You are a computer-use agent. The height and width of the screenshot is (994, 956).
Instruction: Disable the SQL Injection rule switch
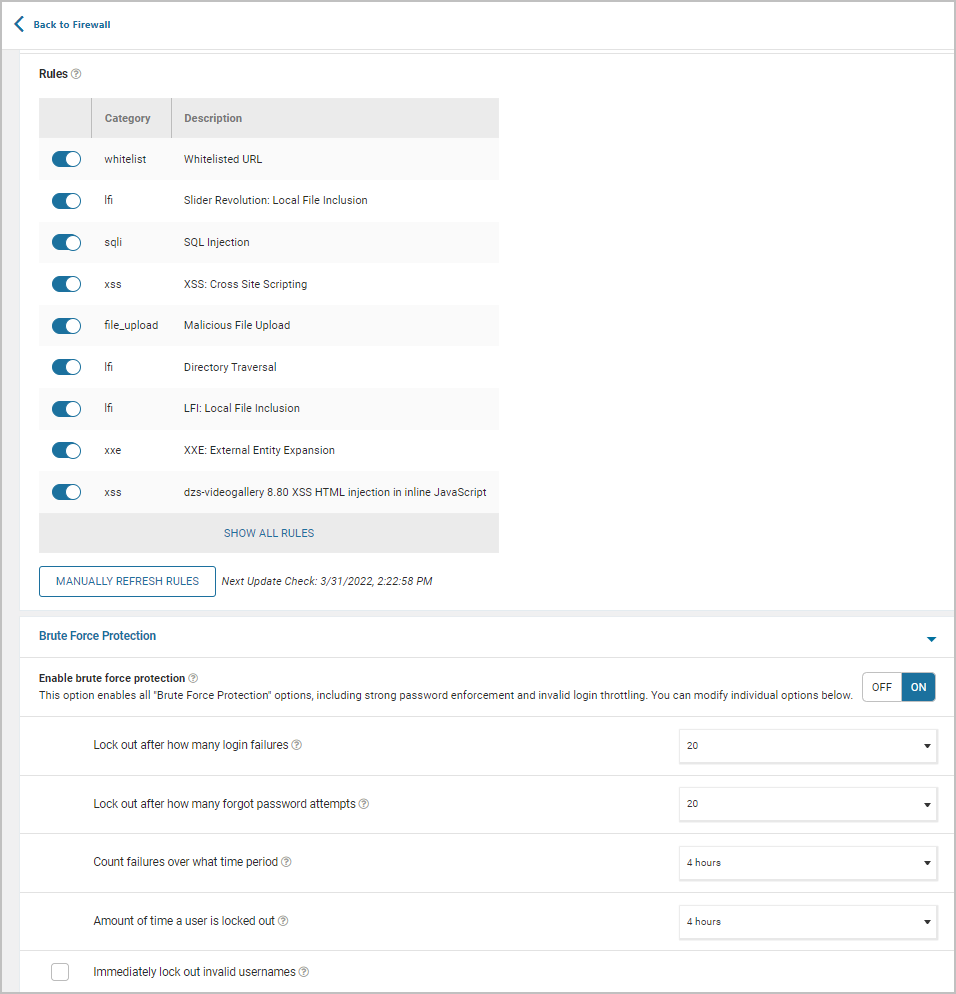(x=67, y=242)
